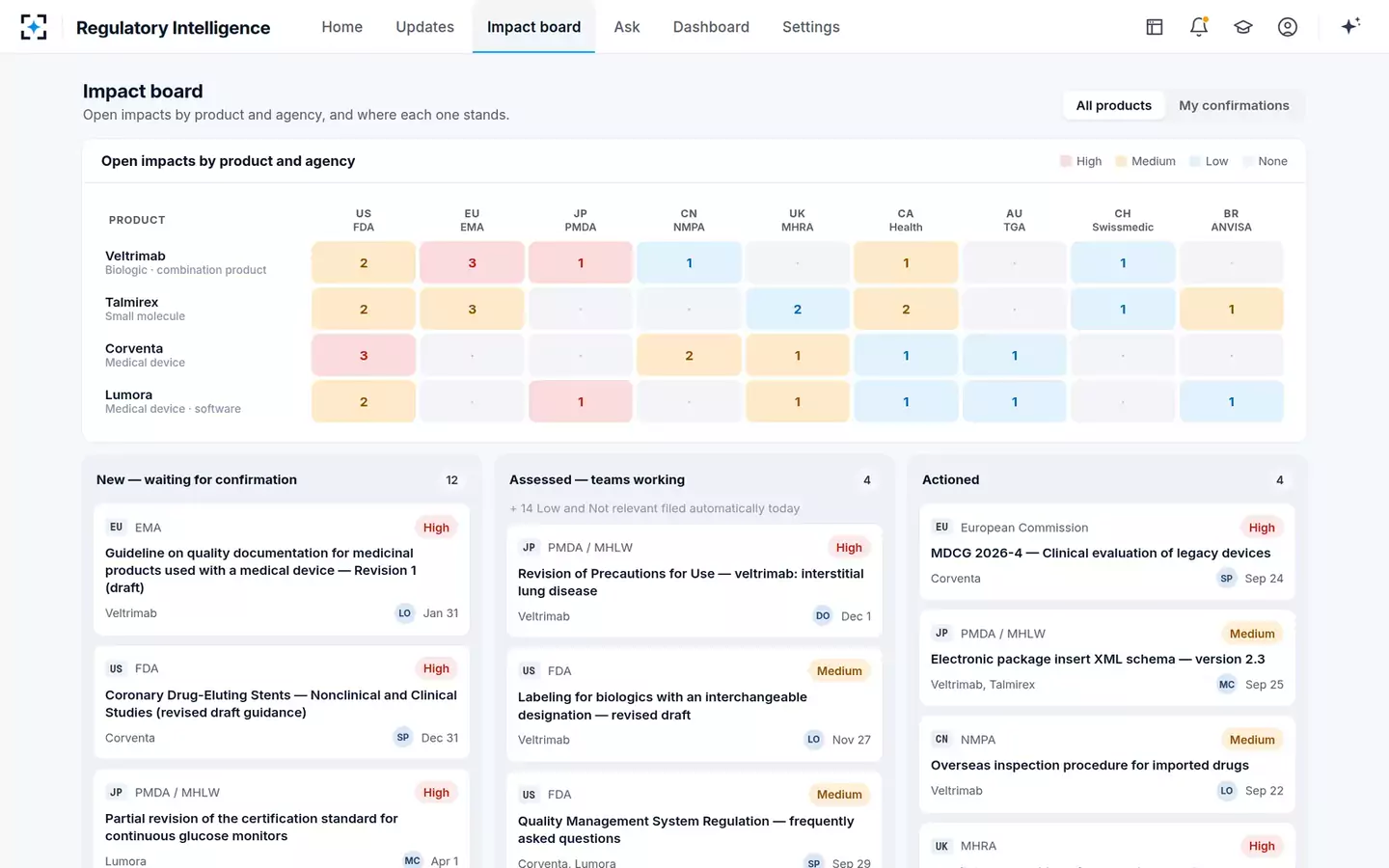Screen dimensions: 1389x868
Task: Open MDCG 2026-4 clinical evaluation card
Action: 1107,552
